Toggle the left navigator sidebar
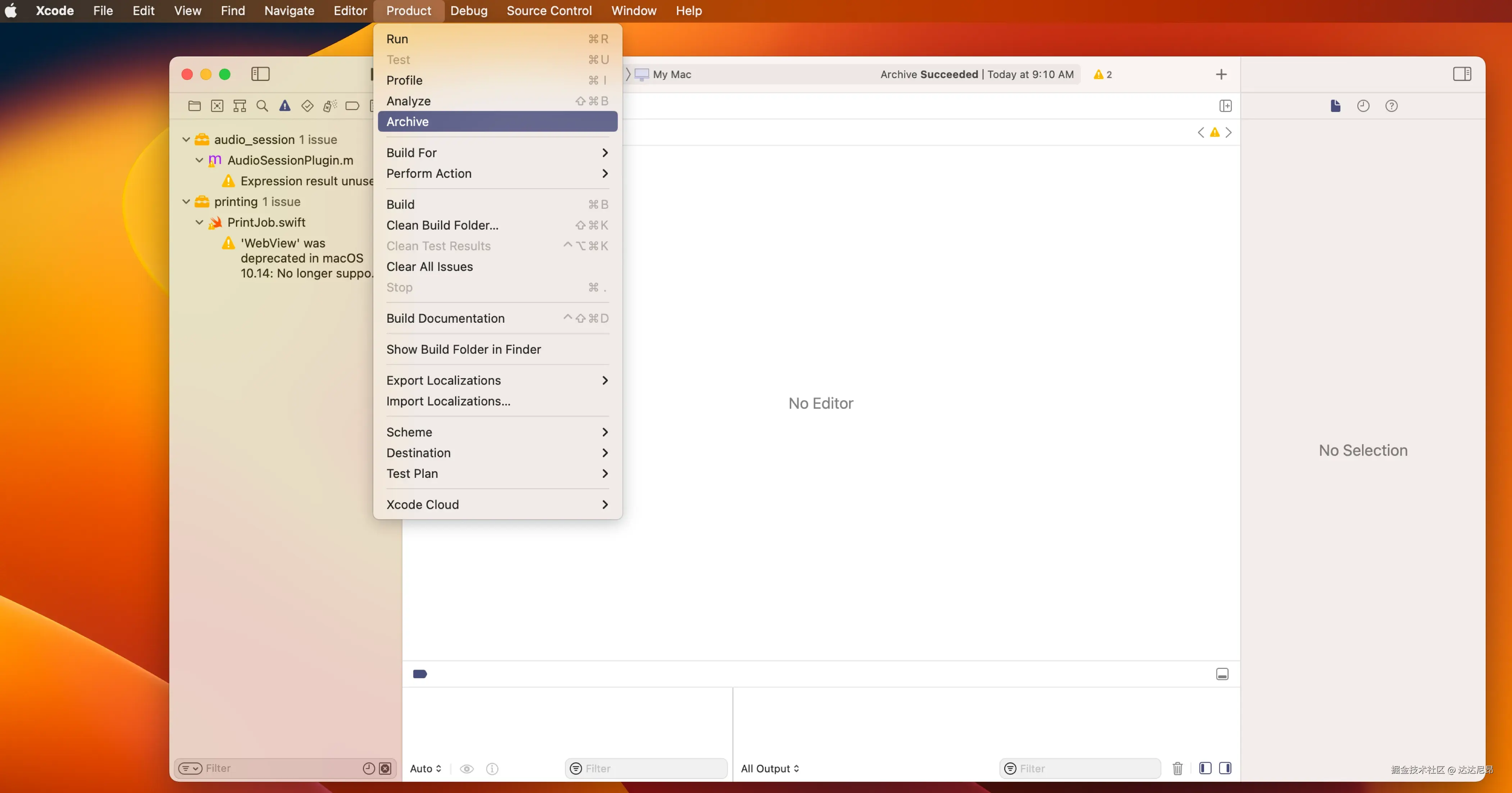 pos(260,74)
